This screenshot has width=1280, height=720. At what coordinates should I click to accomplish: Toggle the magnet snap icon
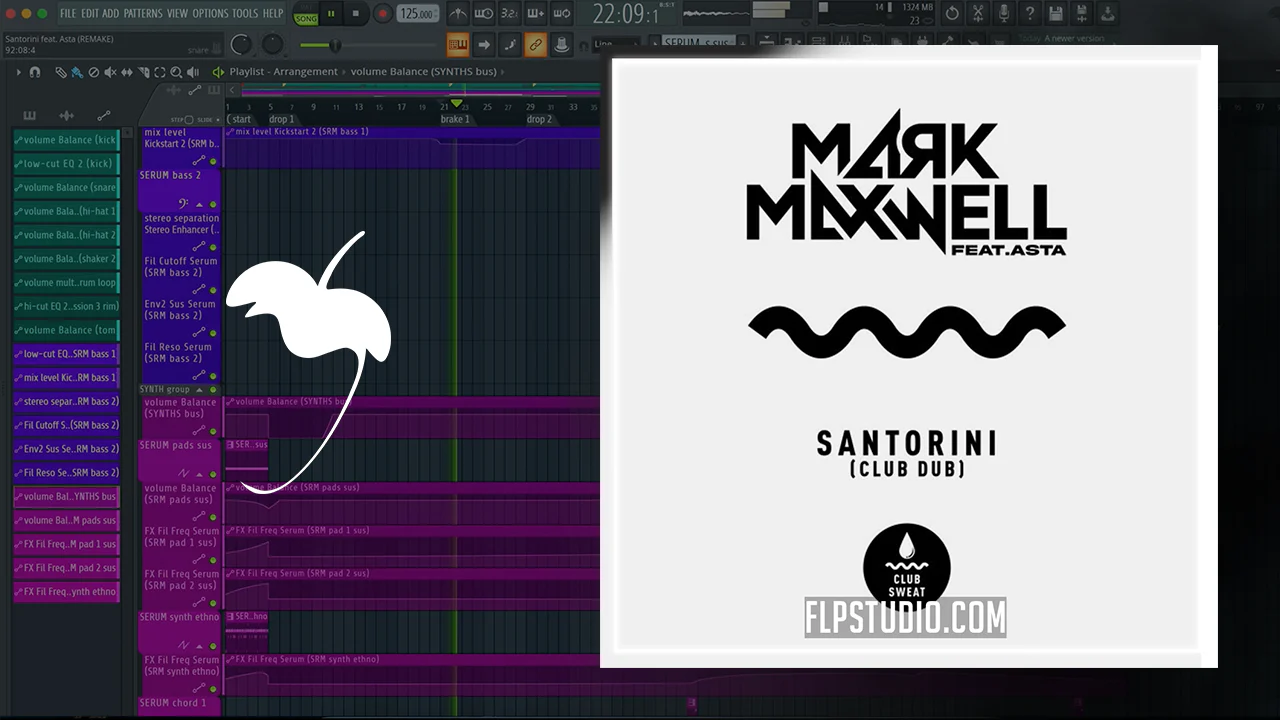(x=35, y=72)
